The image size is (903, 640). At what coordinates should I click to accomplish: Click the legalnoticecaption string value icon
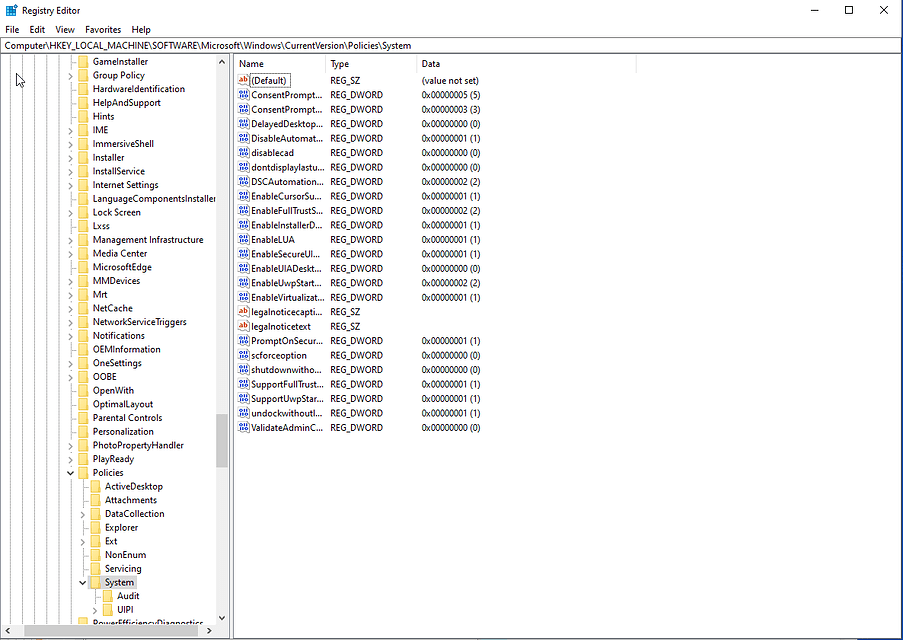pos(242,311)
